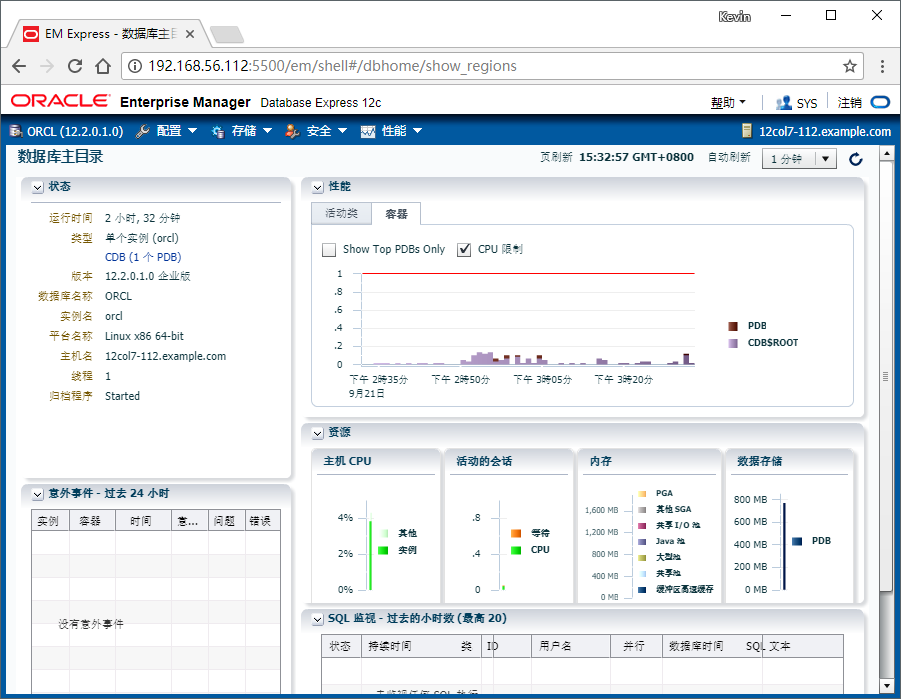
Task: Go to browser home icon
Action: (x=103, y=66)
